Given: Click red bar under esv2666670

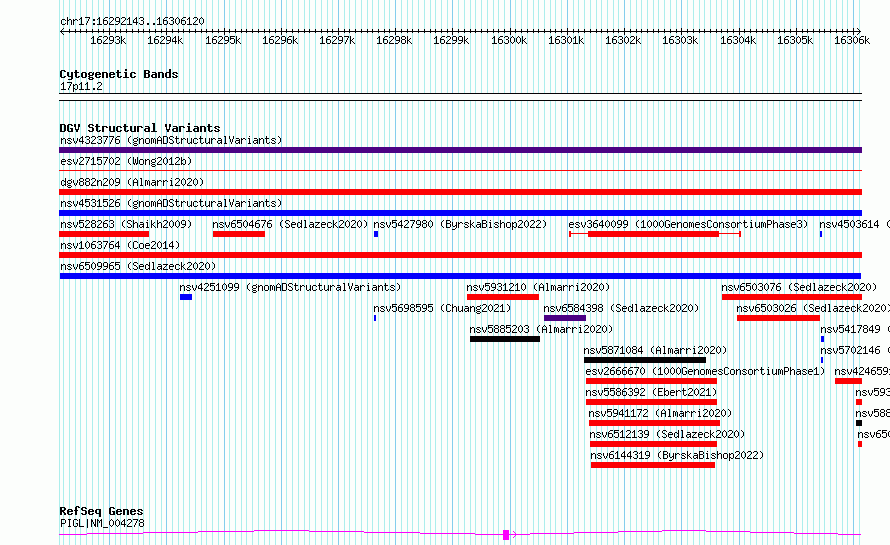Looking at the screenshot, I should [651, 381].
